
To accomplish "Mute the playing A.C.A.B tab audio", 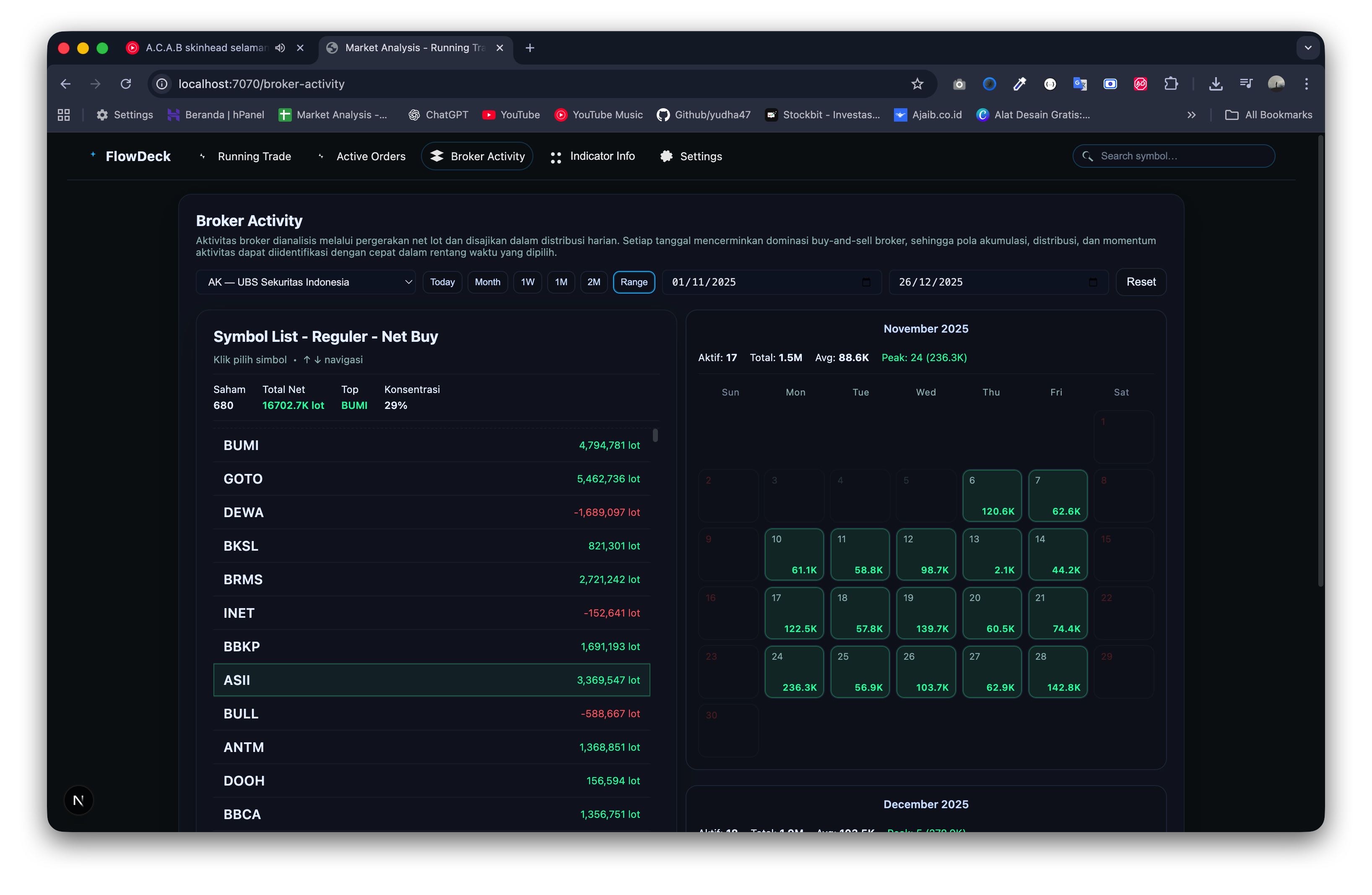I will (x=280, y=48).
